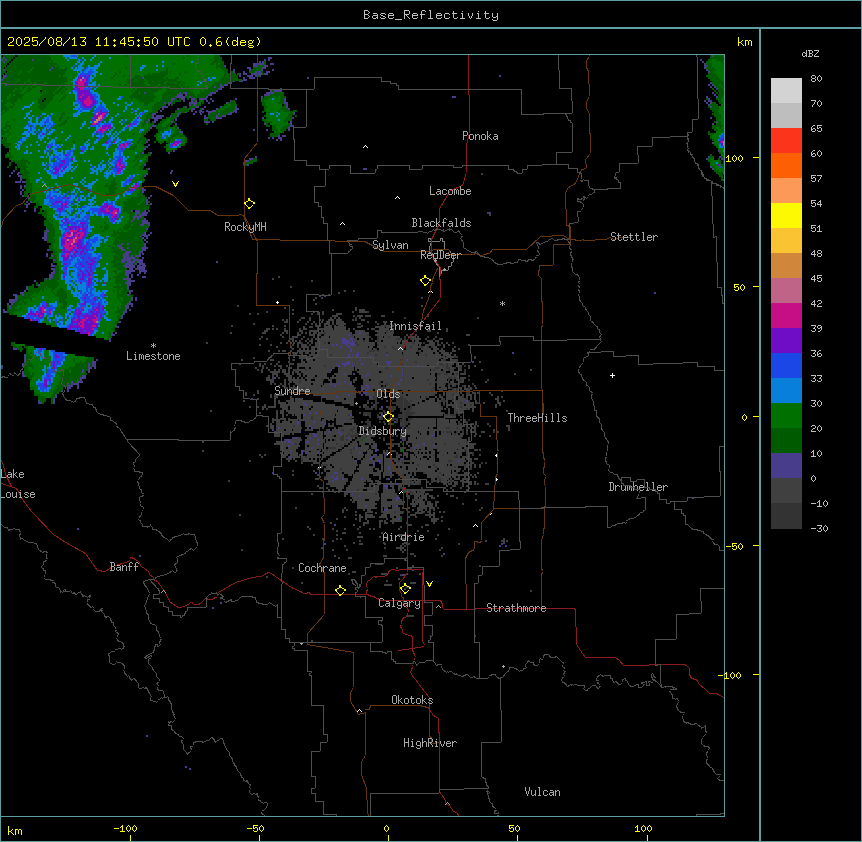Click the Okotoks label
Image resolution: width=862 pixels, height=842 pixels.
point(412,700)
